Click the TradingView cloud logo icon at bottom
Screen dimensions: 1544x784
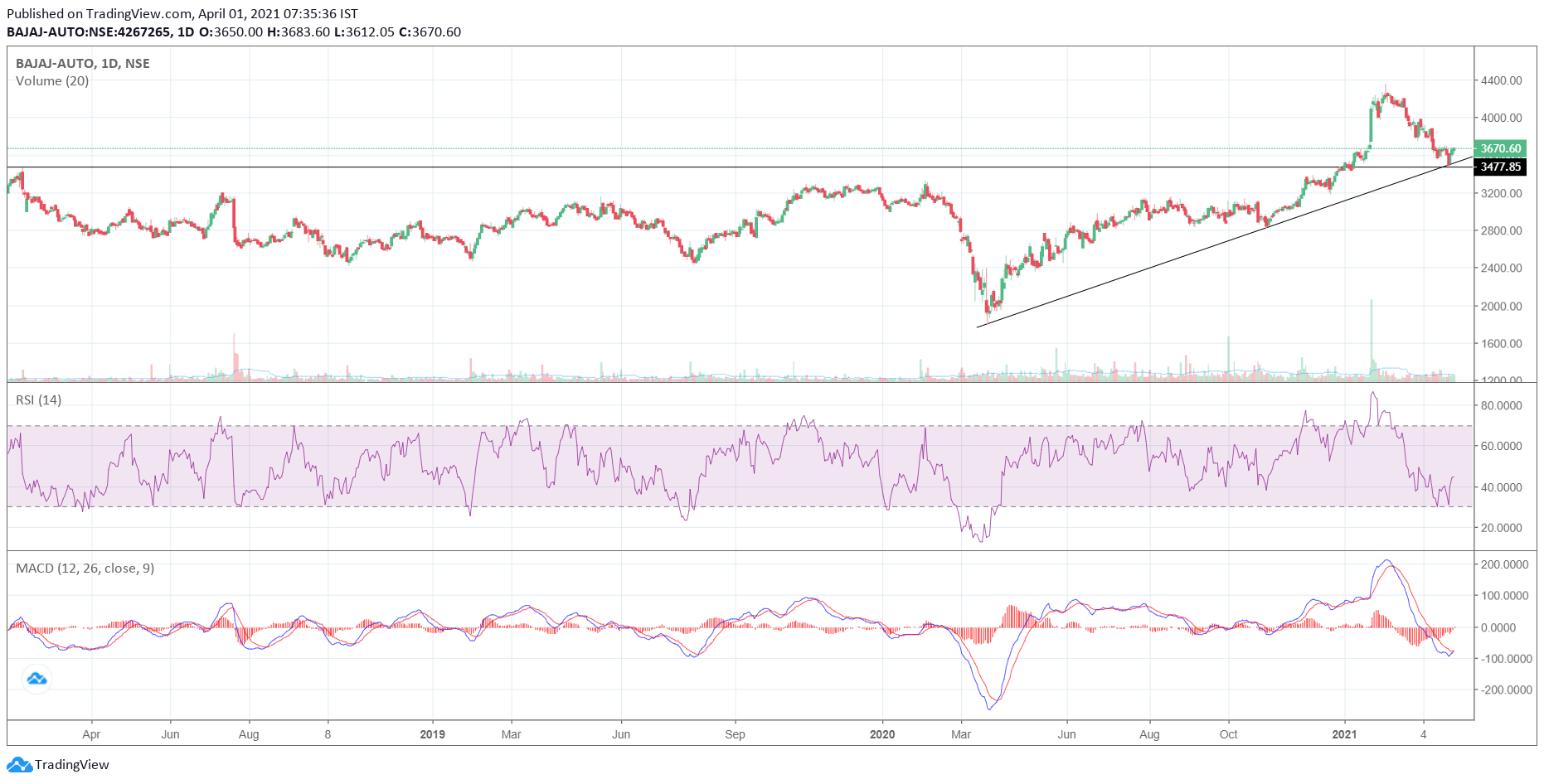pos(19,764)
